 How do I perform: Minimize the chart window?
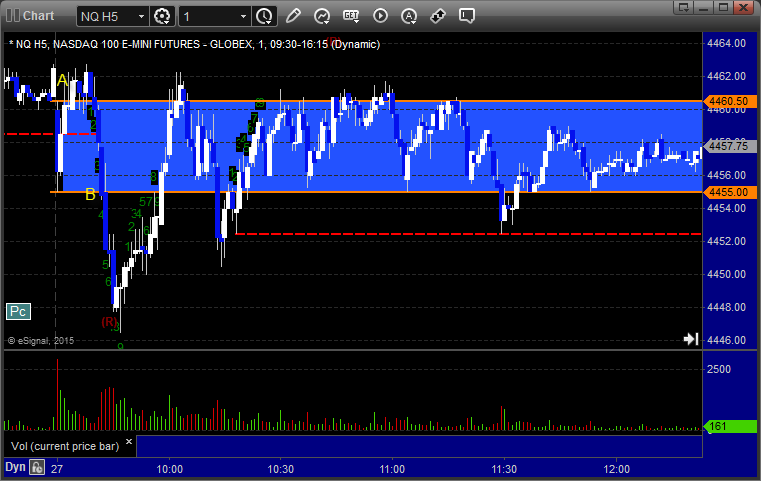point(704,7)
